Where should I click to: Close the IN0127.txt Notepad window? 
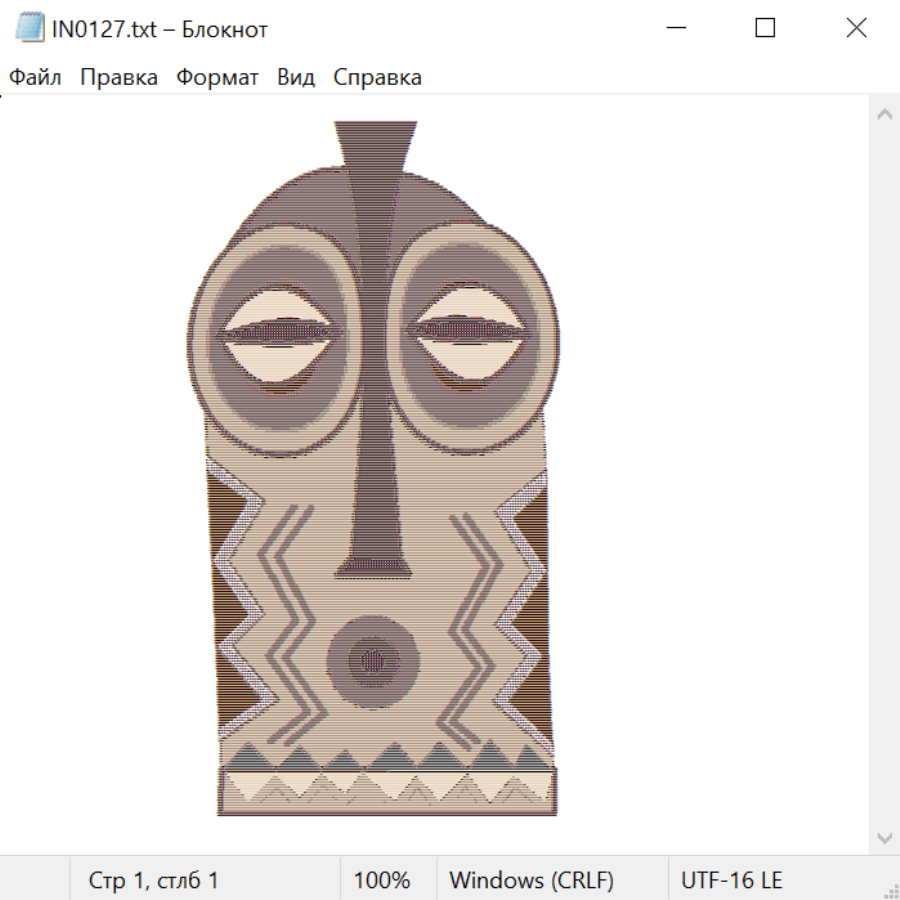point(856,28)
